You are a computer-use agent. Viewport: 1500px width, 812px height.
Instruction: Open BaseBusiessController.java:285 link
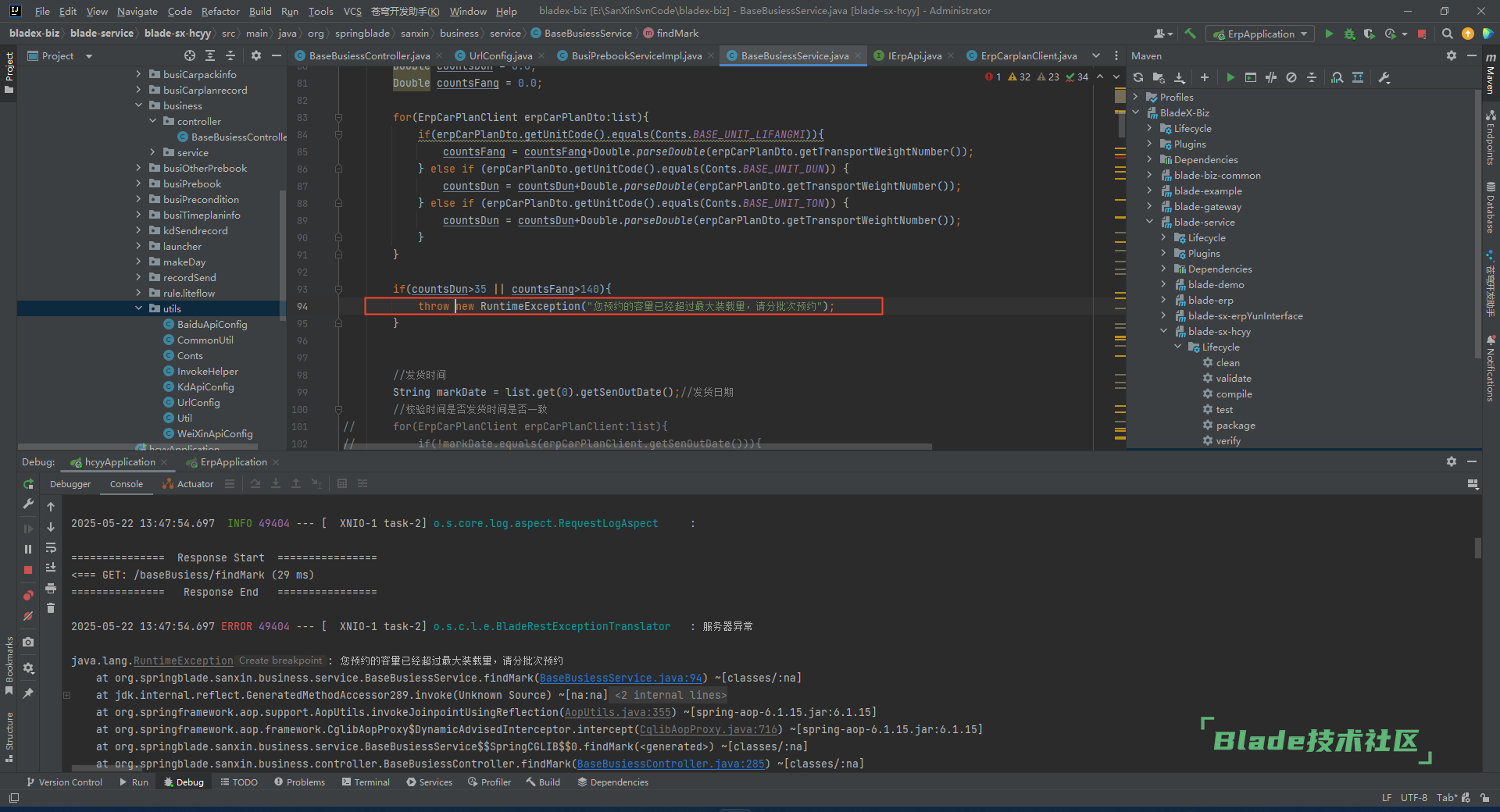click(670, 764)
